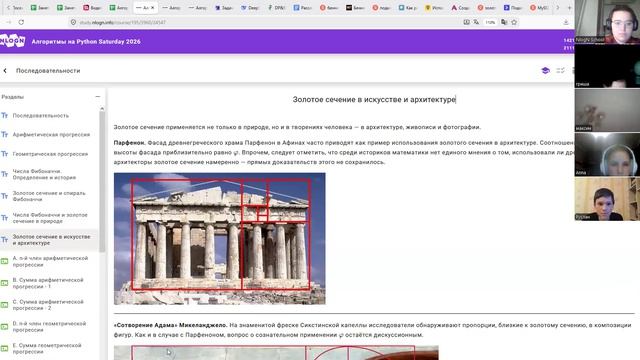Click the Parthenon photo with golden ratio overlay
640x360 pixels.
click(x=220, y=238)
